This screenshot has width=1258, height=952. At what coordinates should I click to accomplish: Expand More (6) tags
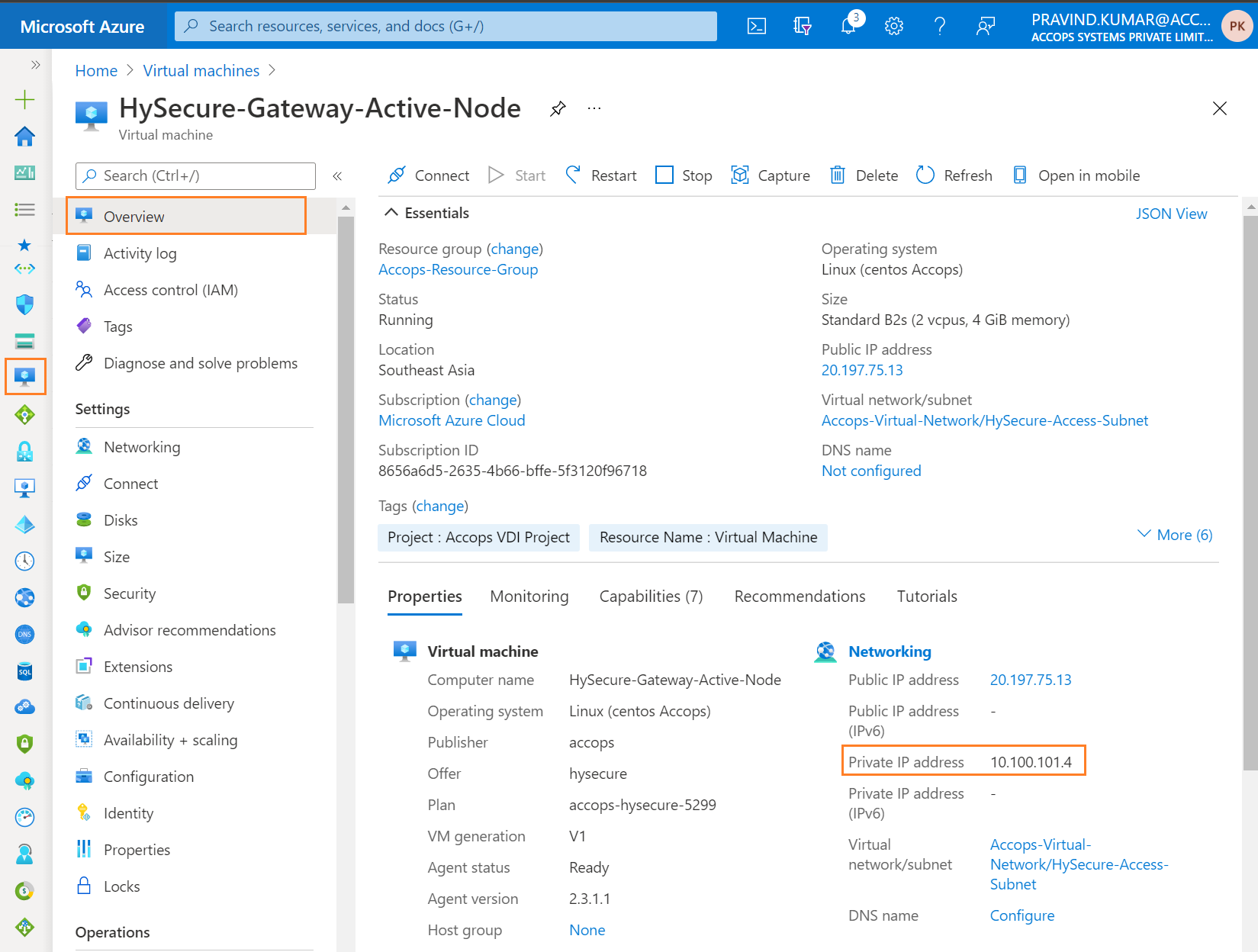point(1175,535)
